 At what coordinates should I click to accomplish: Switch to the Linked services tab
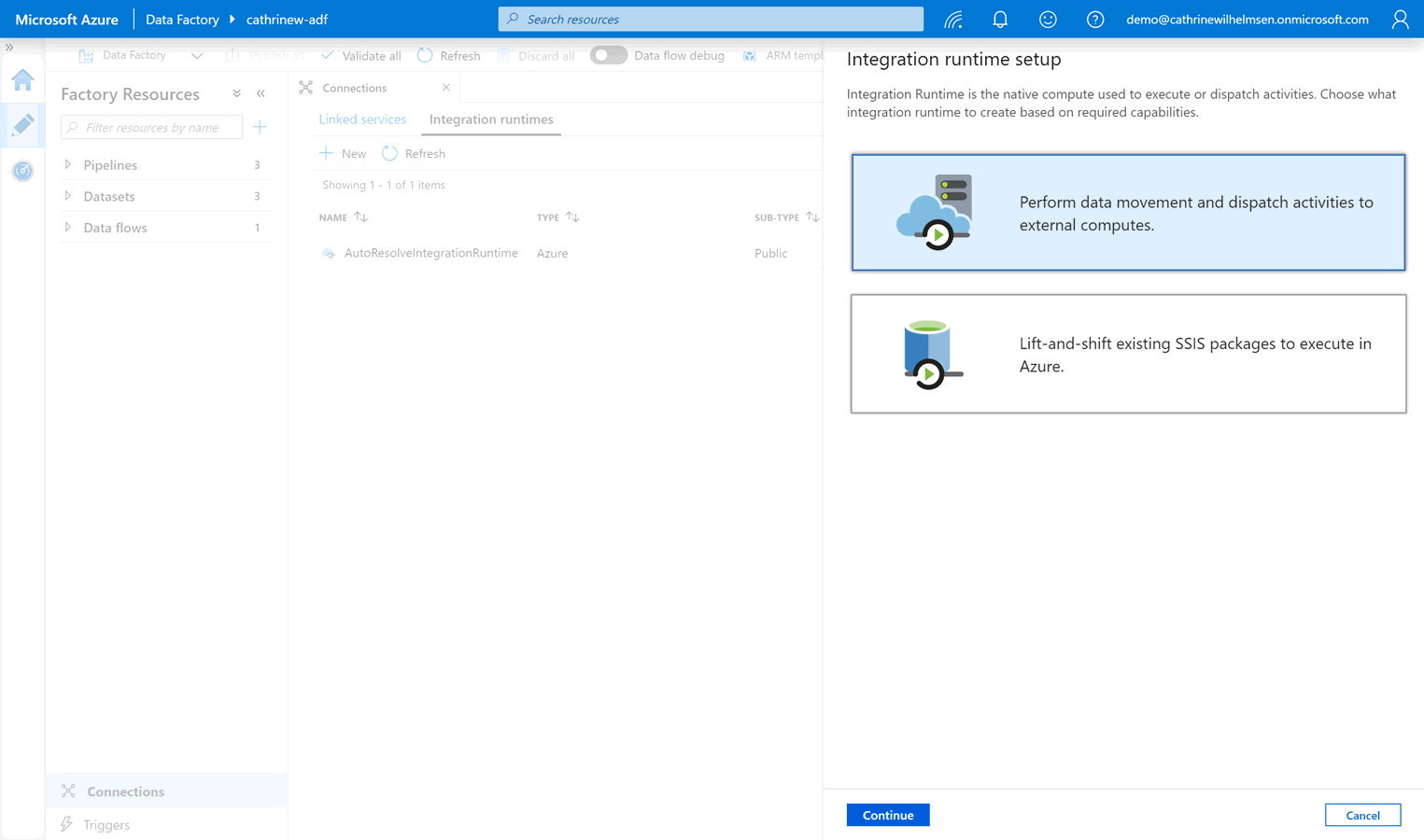[x=362, y=119]
